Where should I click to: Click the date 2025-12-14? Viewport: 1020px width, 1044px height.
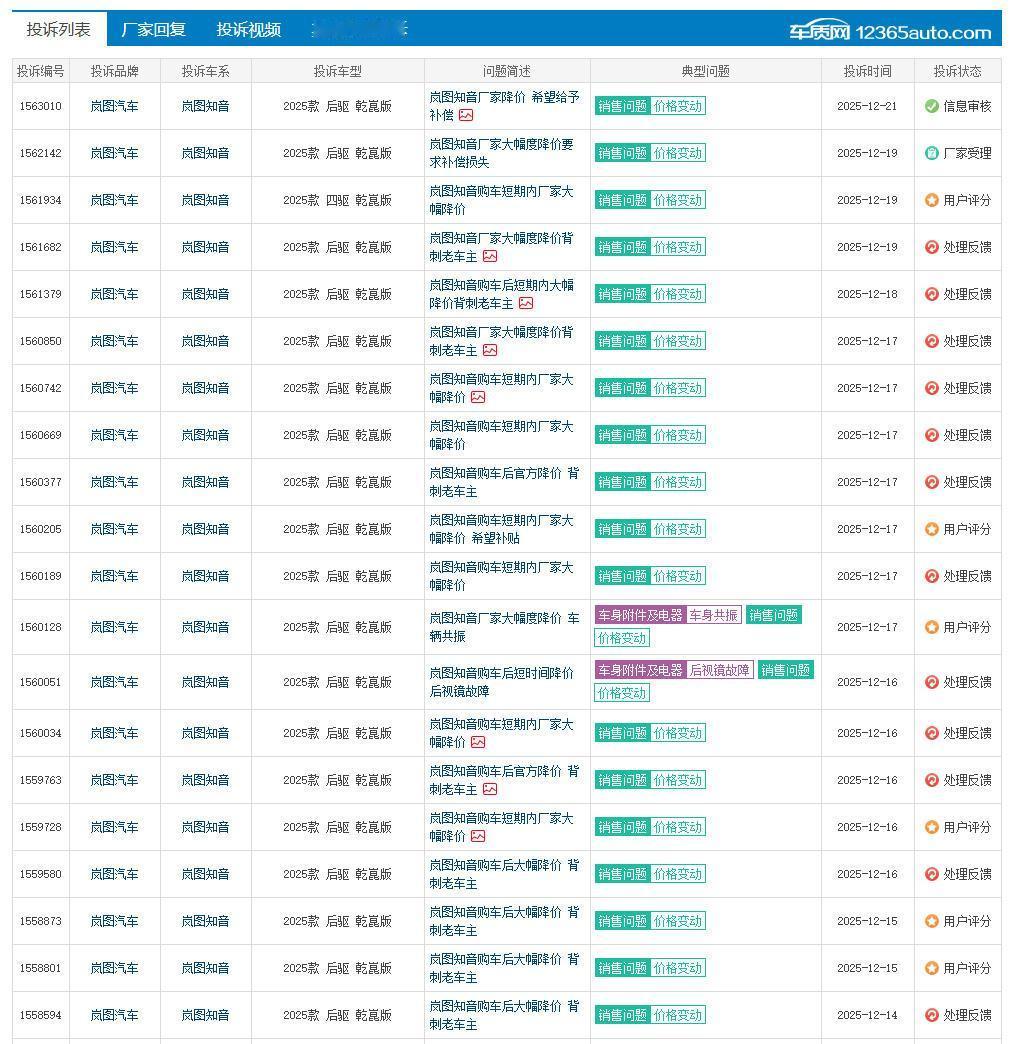(867, 1015)
